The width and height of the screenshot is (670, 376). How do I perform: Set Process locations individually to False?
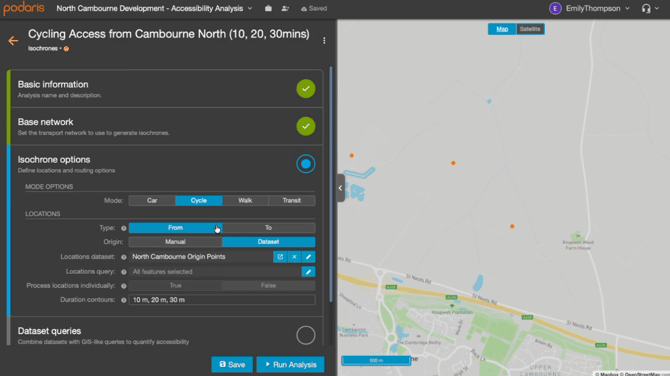(x=268, y=285)
